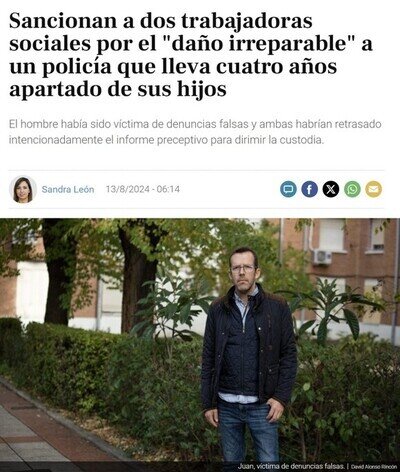
Task: Click the gray subtitle beginning El hombre había
Action: (x=195, y=132)
